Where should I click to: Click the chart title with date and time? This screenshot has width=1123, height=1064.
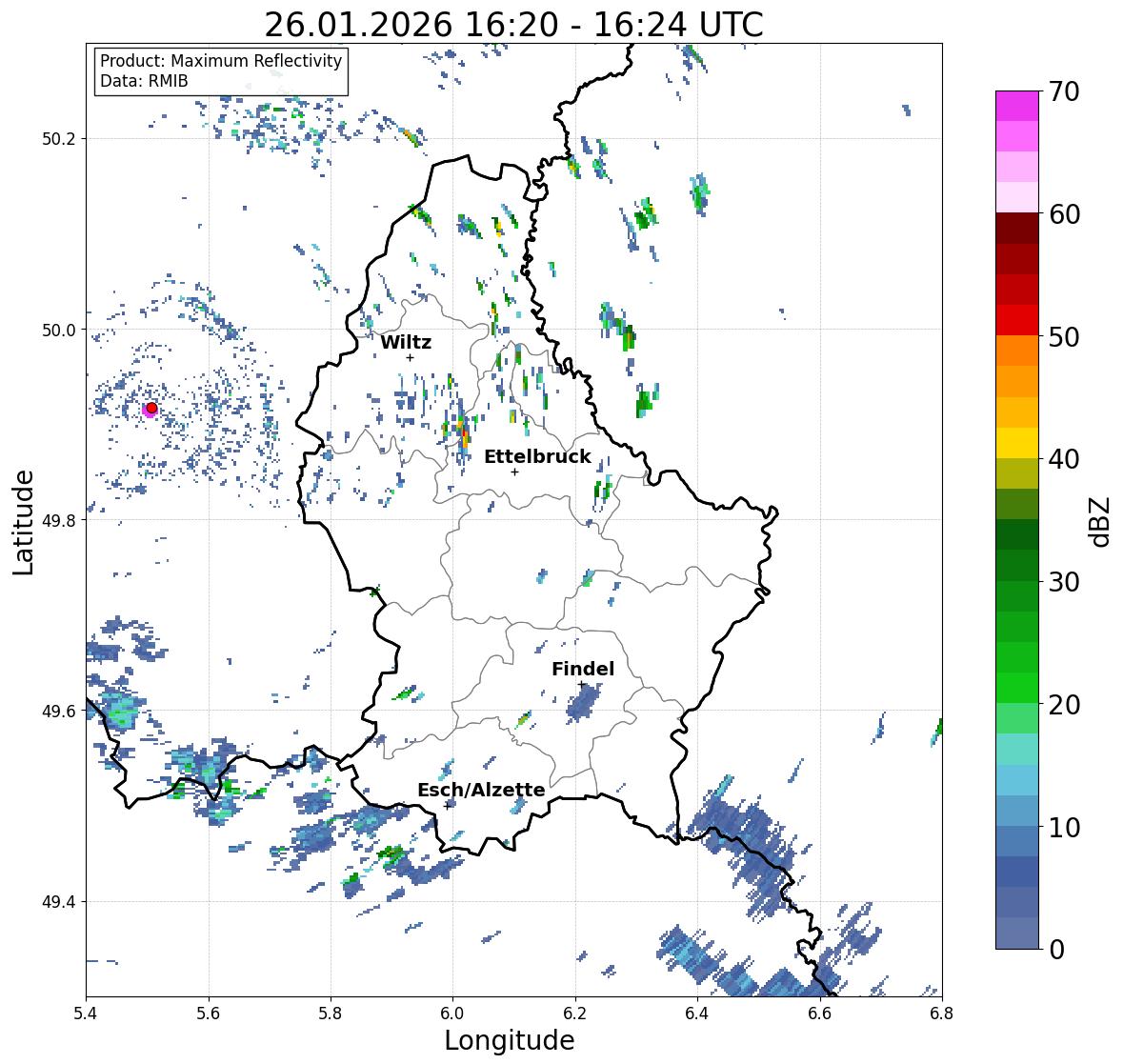pyautogui.click(x=513, y=26)
